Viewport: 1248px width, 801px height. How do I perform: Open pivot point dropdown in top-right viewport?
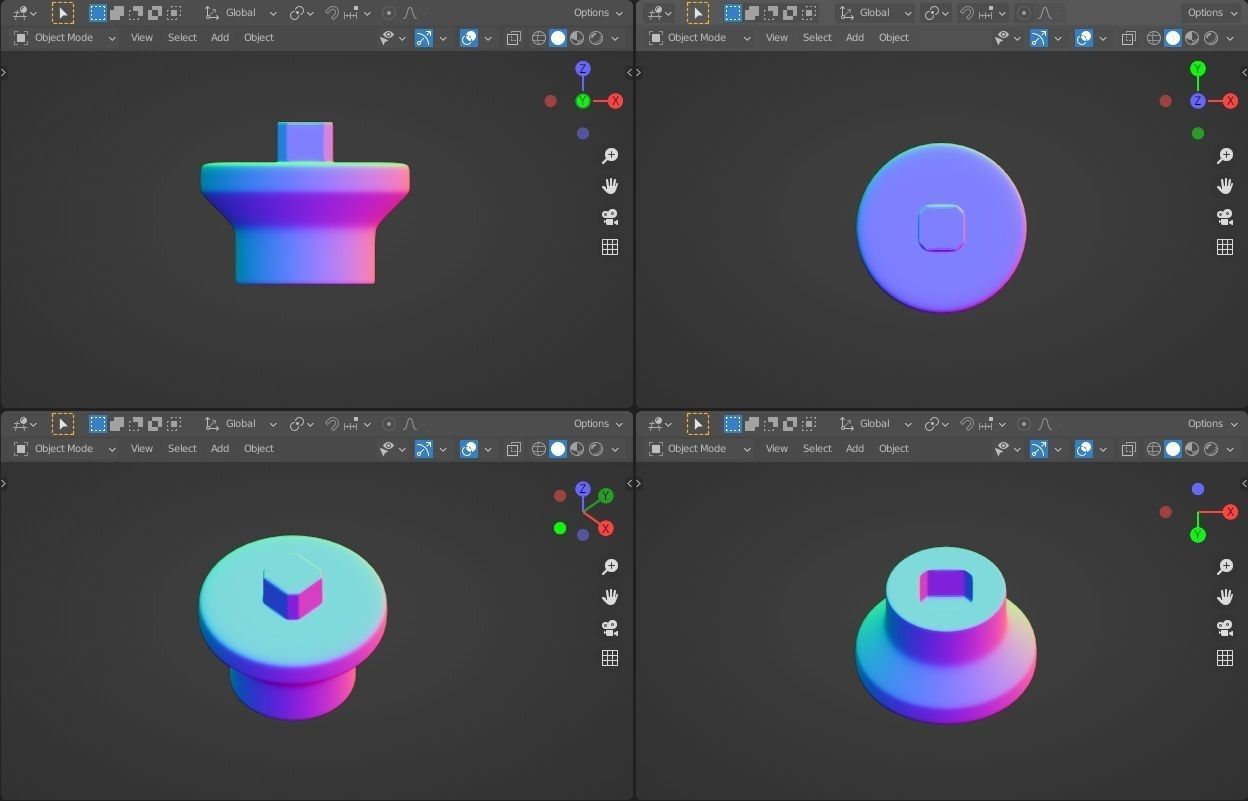pyautogui.click(x=936, y=13)
